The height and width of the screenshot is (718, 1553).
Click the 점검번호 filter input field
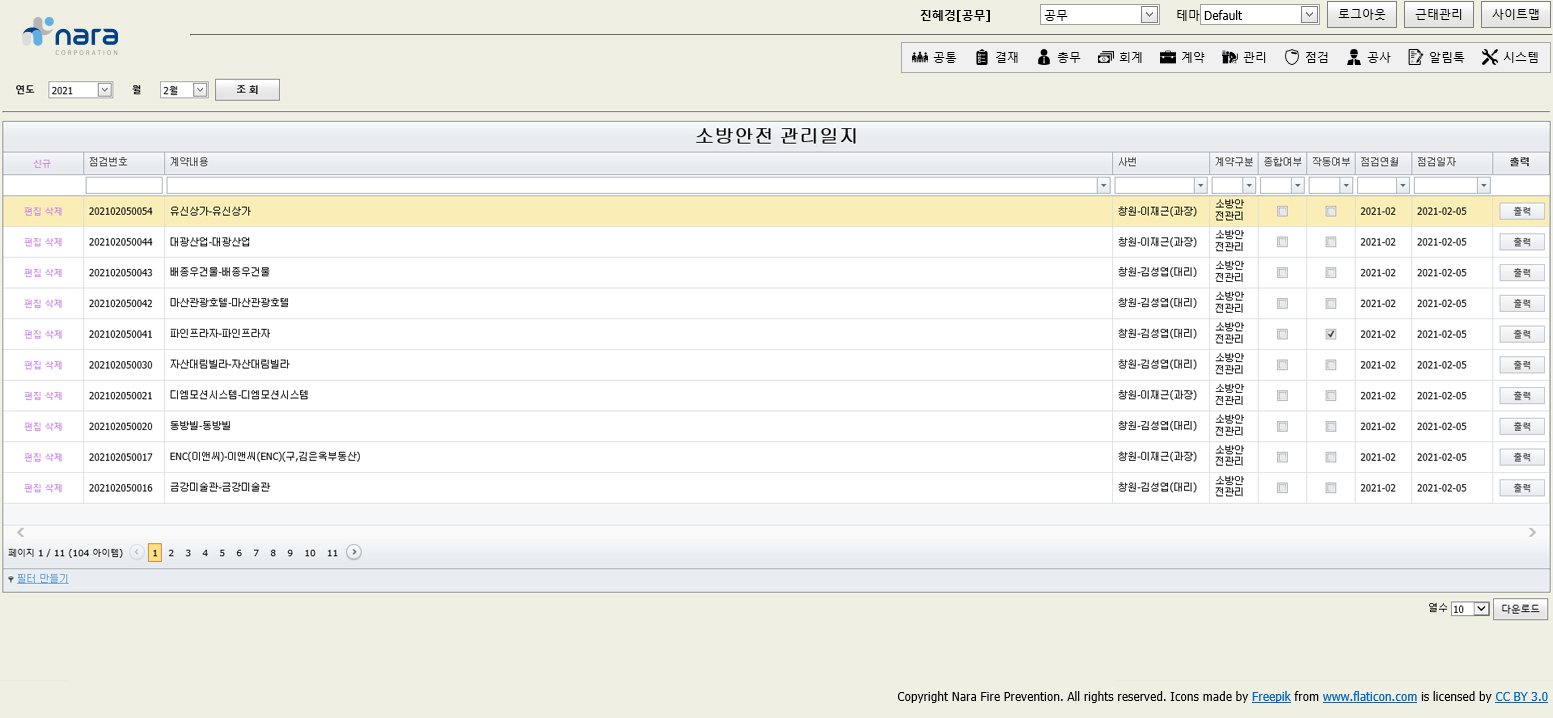(x=124, y=186)
